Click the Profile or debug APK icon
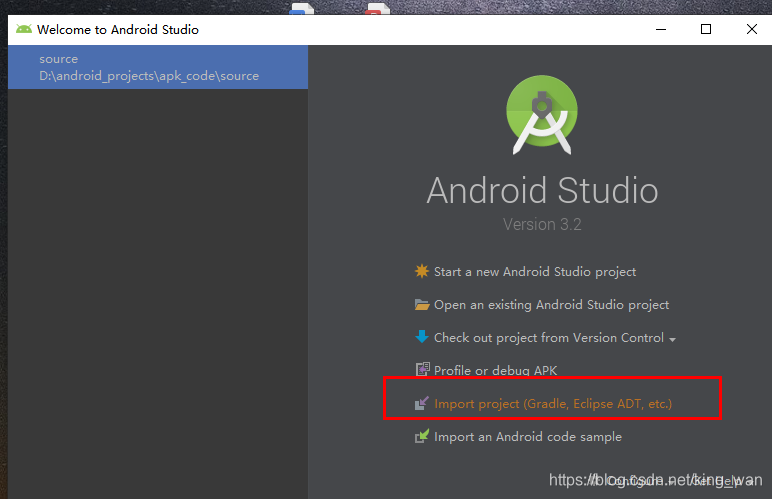 pos(422,370)
